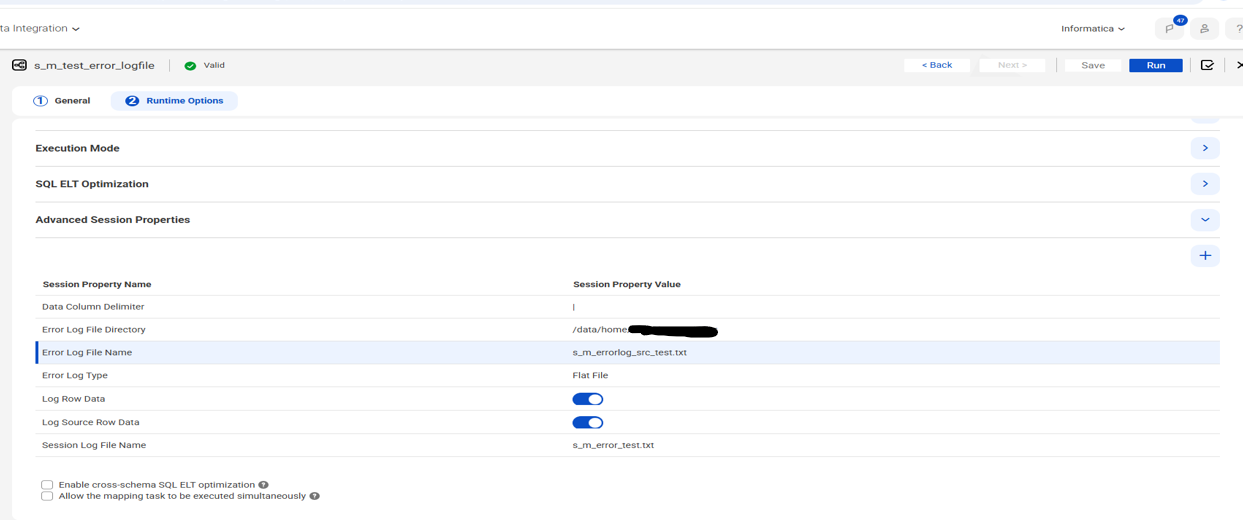The image size is (1243, 520).
Task: Click the s_m_test_error_logfile task title
Action: [94, 66]
